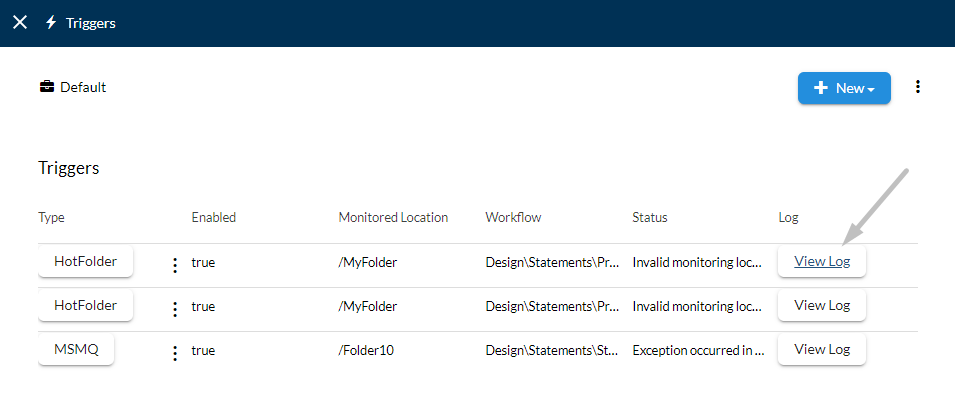This screenshot has width=955, height=398.
Task: View the log for the MSMQ trigger
Action: point(822,350)
